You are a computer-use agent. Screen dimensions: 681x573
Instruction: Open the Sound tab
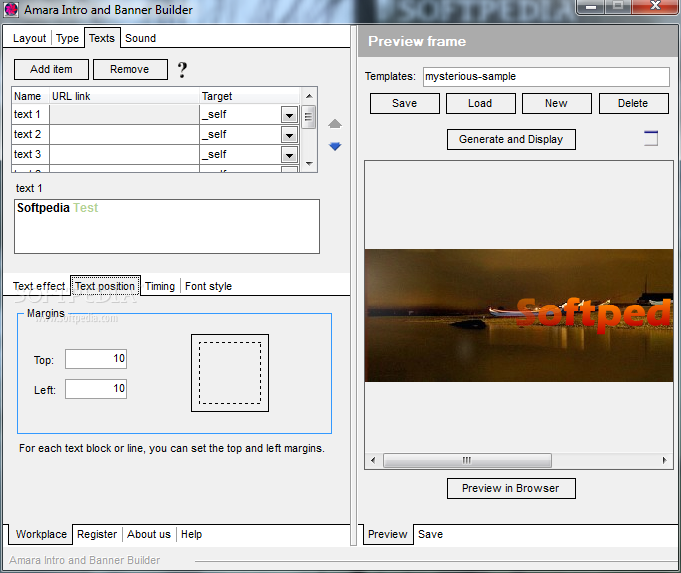pyautogui.click(x=140, y=38)
